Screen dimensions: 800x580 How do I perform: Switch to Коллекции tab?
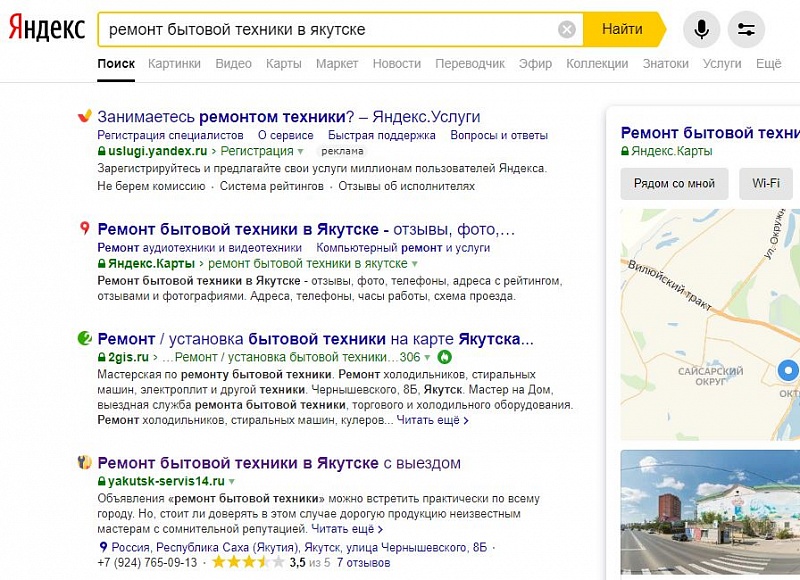point(597,64)
